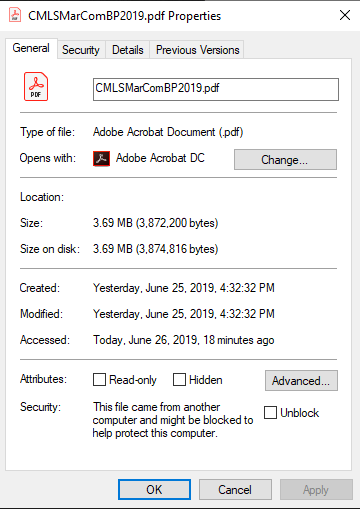
Task: Click the file size value text
Action: 155,223
